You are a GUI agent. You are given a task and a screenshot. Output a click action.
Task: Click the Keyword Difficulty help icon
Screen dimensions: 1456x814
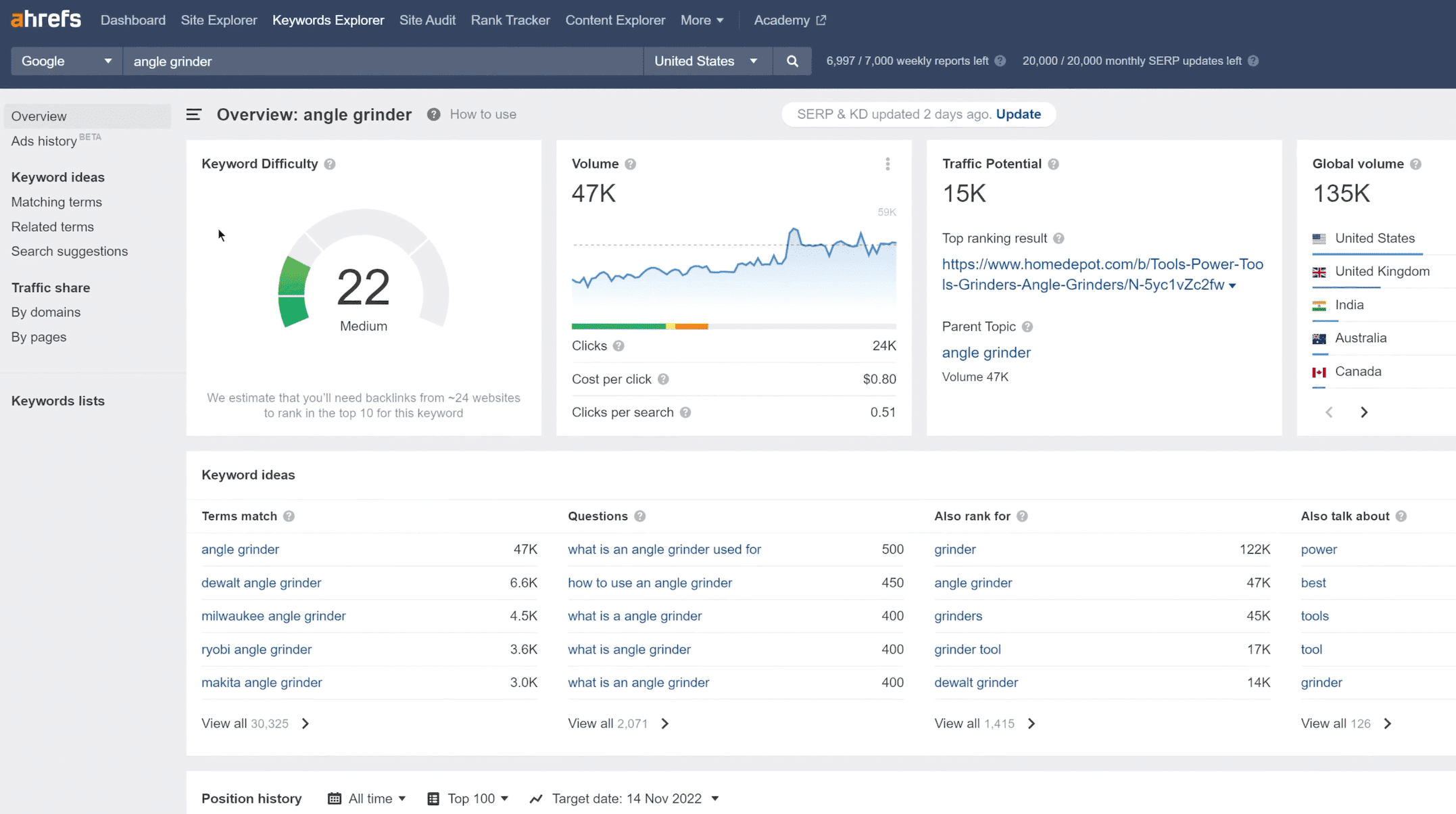point(330,164)
